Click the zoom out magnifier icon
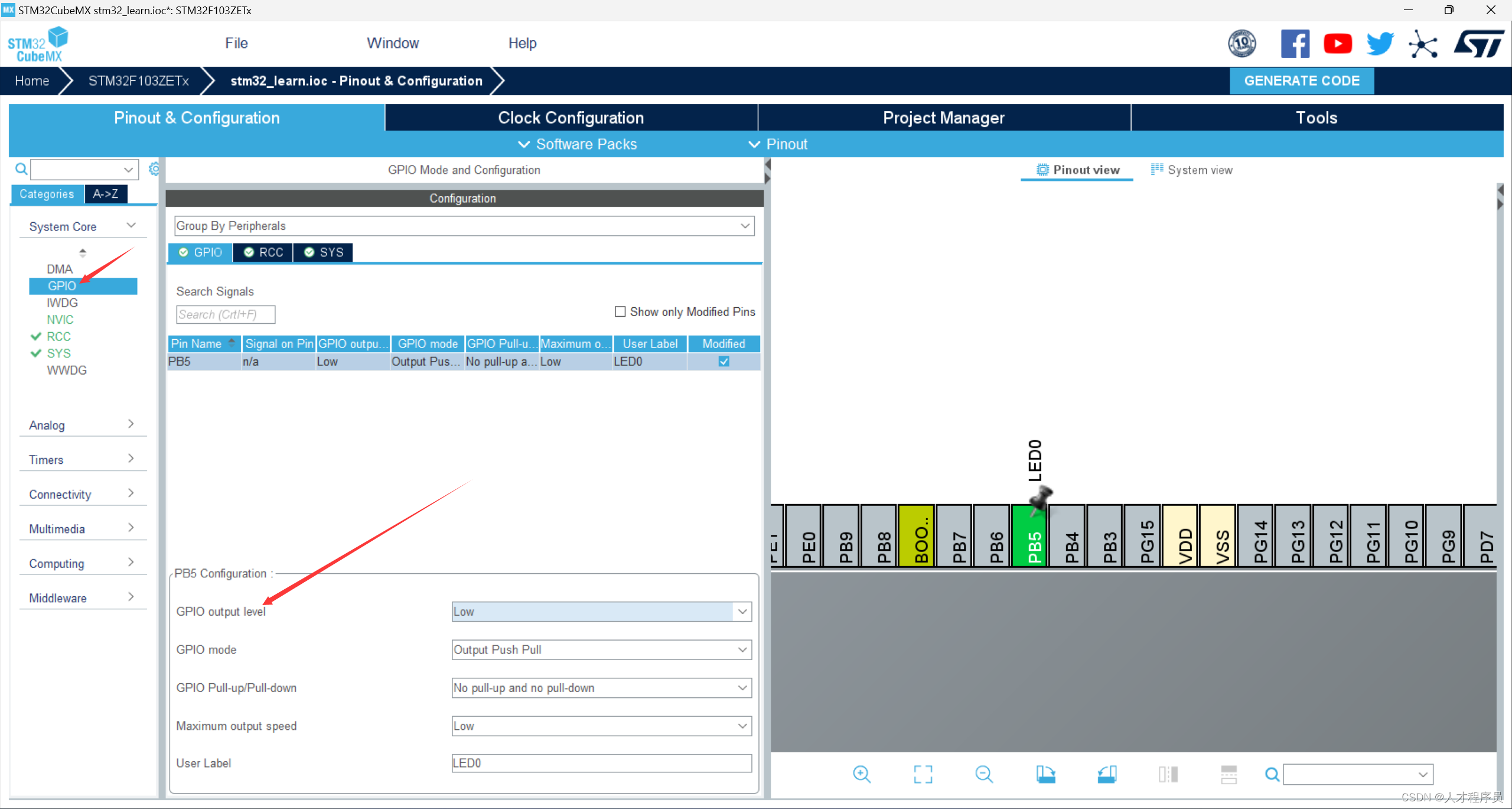The height and width of the screenshot is (809, 1512). tap(985, 774)
